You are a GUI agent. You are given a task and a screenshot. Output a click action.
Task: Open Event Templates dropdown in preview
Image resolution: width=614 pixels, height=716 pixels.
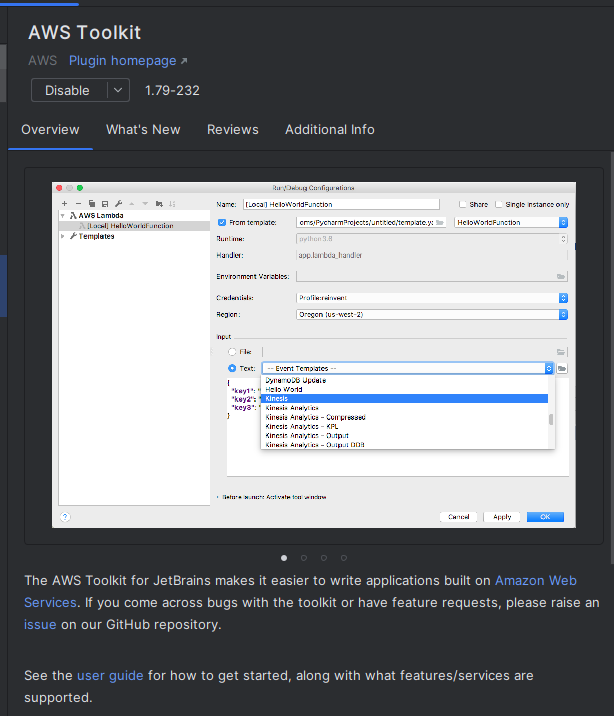point(408,369)
